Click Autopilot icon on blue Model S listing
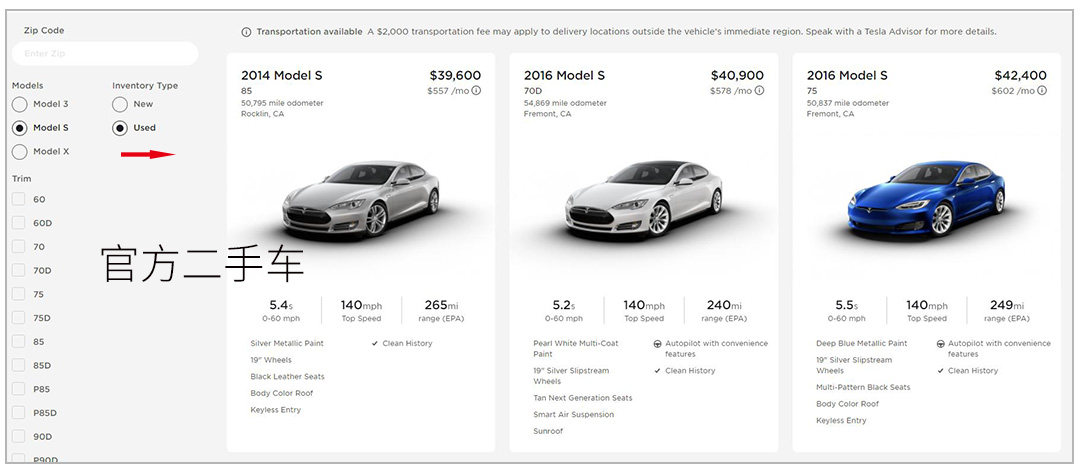The image size is (1080, 475). (940, 344)
